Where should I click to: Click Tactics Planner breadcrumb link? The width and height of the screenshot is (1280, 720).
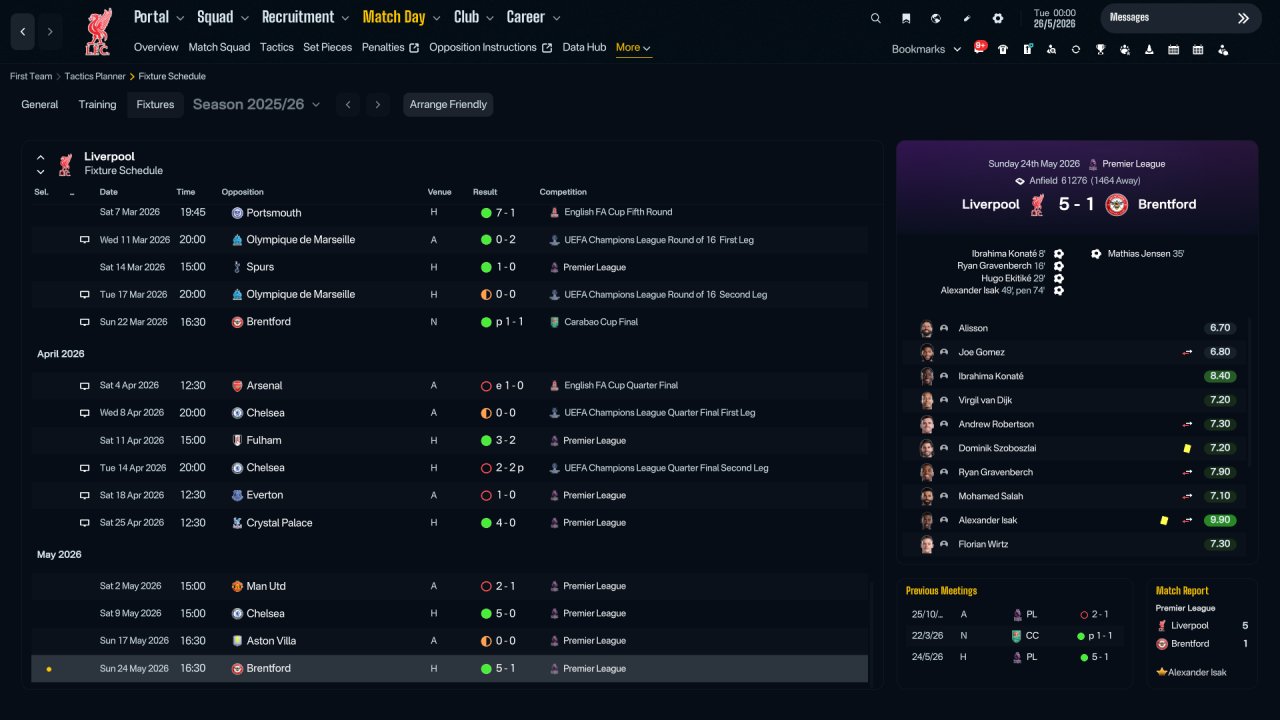[95, 76]
